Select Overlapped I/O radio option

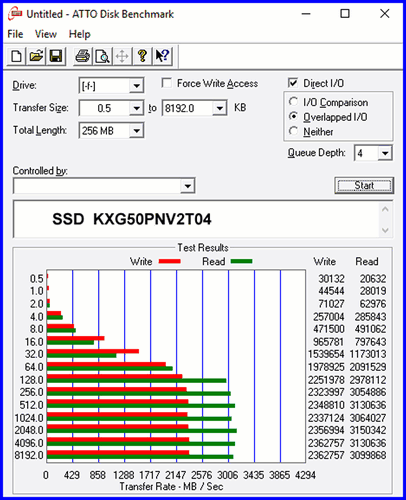click(x=293, y=116)
